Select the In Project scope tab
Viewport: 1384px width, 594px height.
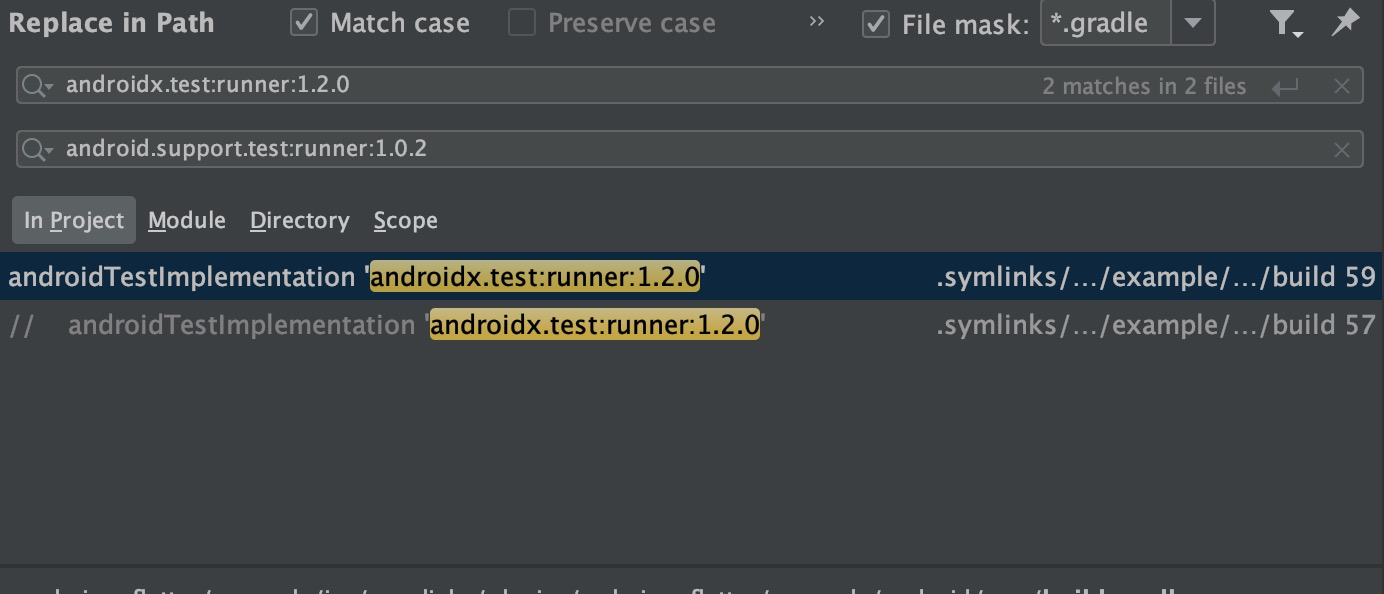[74, 220]
